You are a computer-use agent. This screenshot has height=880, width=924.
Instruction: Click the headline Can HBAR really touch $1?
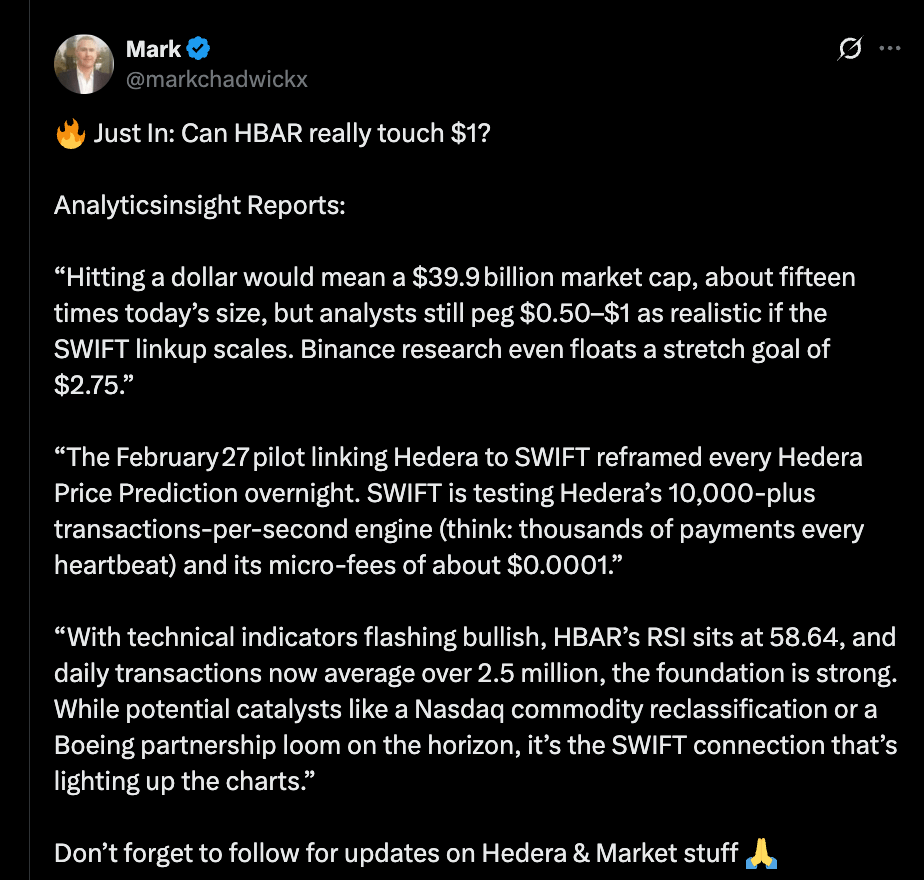point(336,133)
